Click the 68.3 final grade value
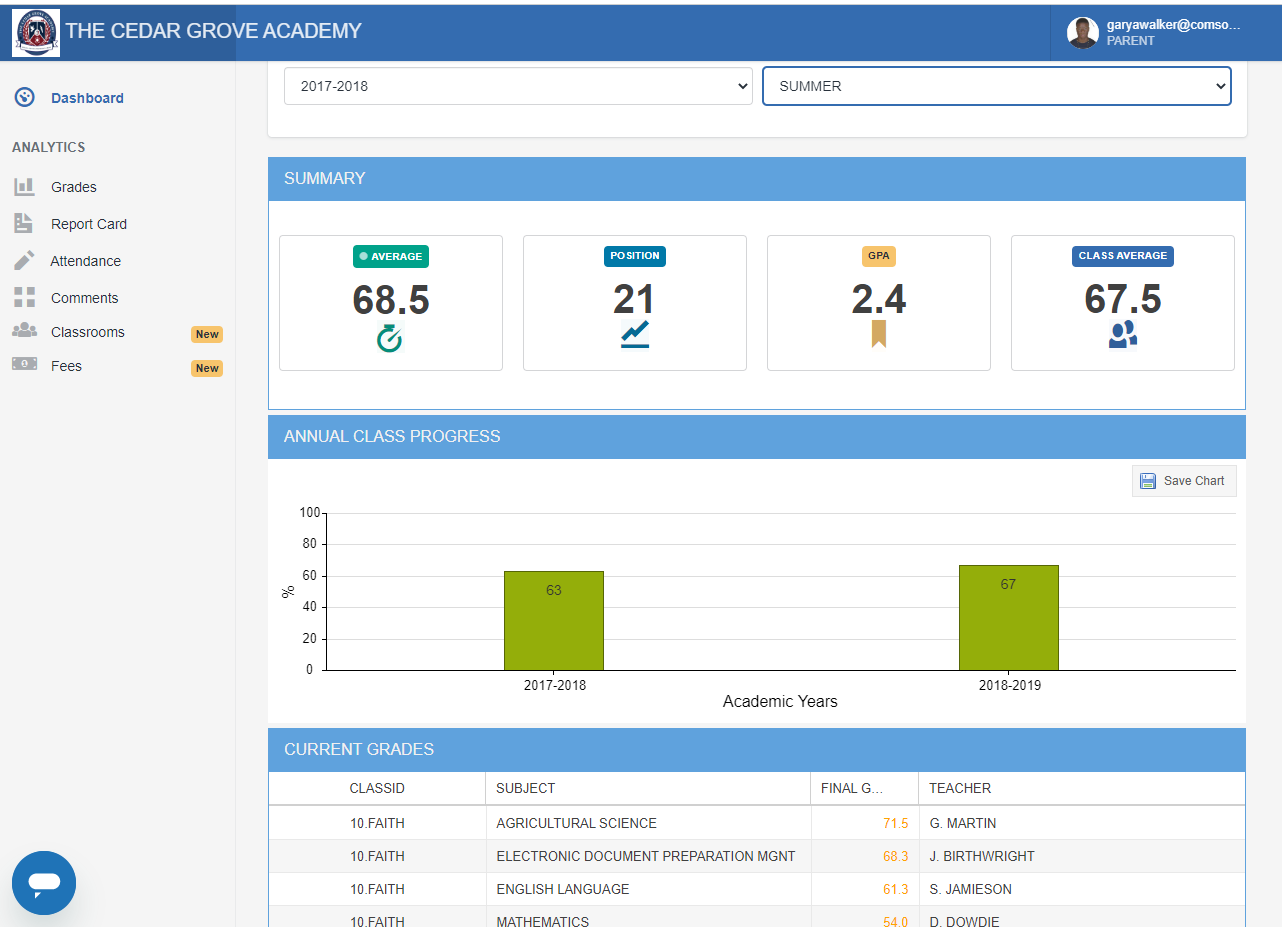The image size is (1282, 927). tap(896, 856)
